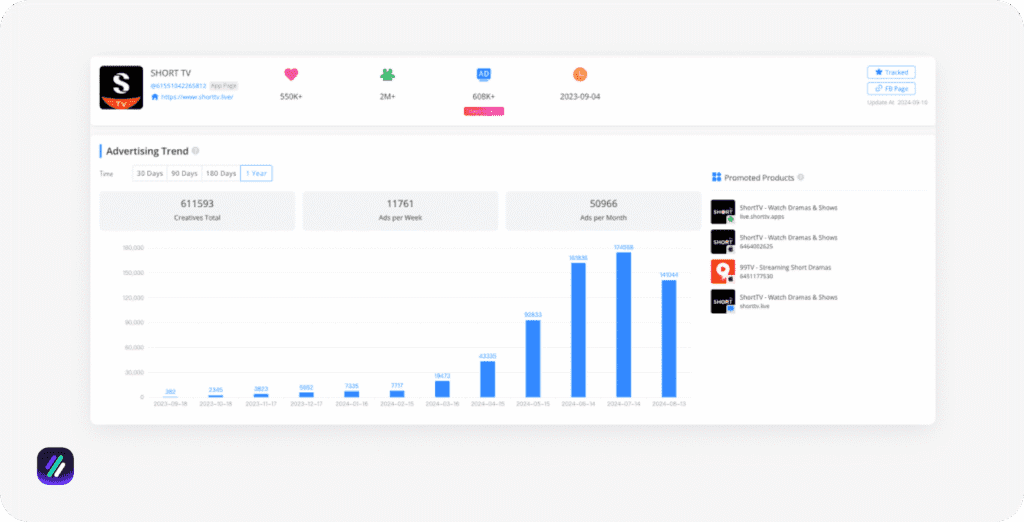Click the blue AD creatives icon
The width and height of the screenshot is (1024, 522).
pos(483,74)
